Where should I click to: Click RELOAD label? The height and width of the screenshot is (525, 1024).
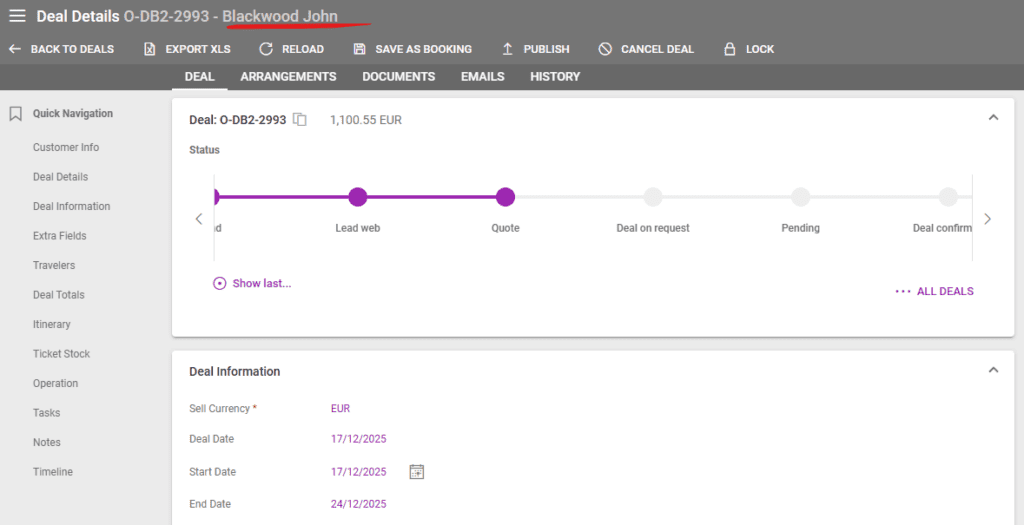(303, 49)
